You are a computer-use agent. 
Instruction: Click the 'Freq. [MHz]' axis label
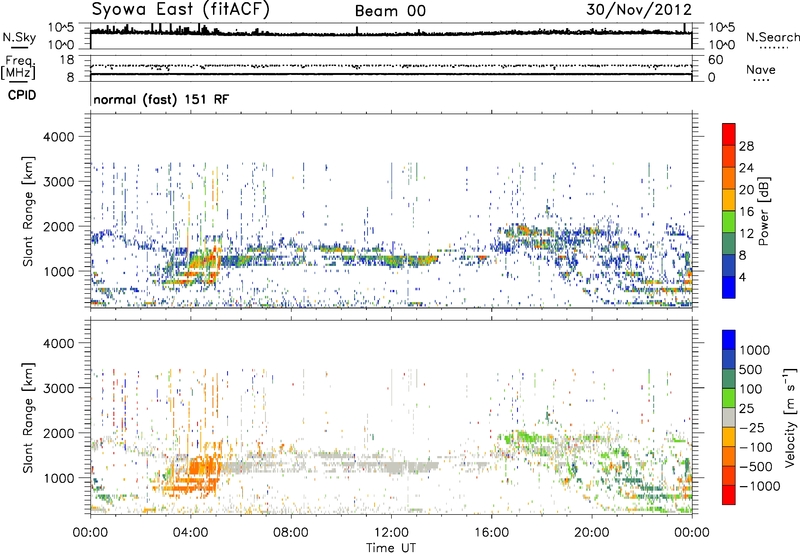[18, 67]
